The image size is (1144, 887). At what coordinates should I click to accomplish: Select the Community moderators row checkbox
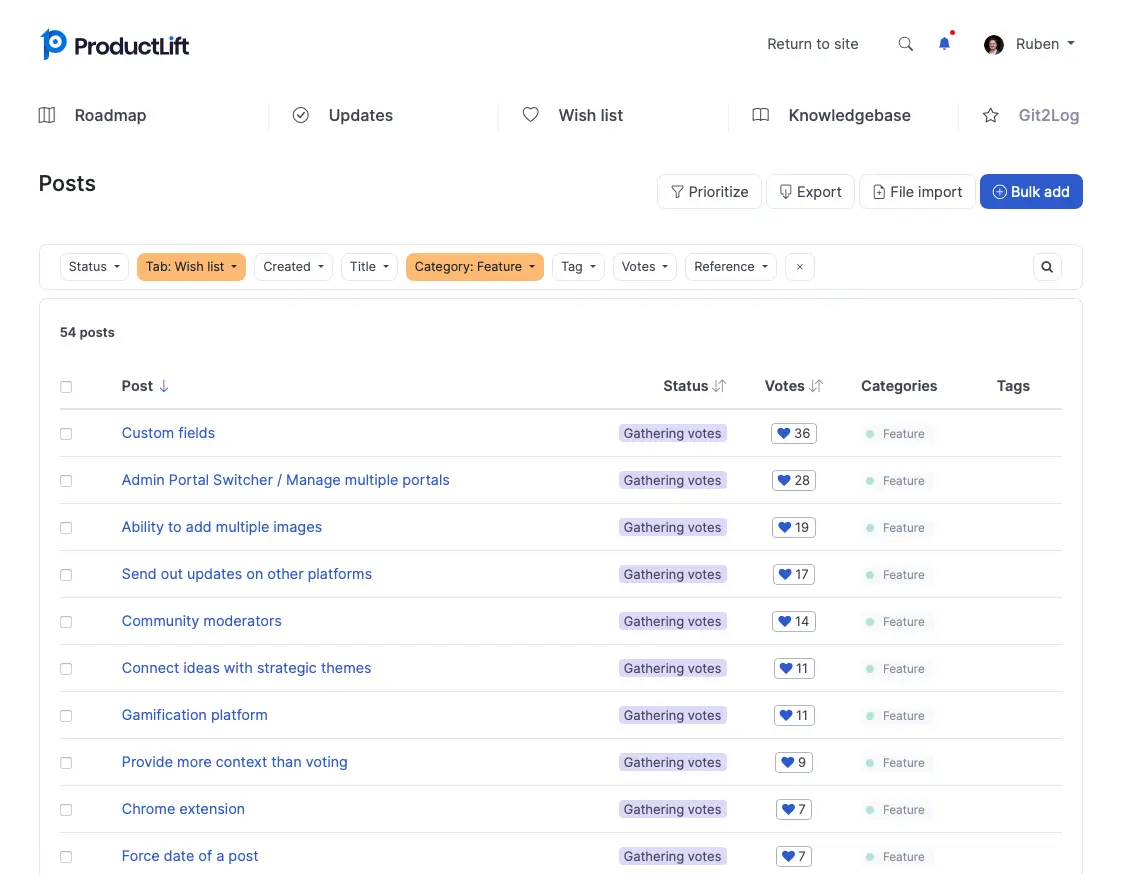66,622
